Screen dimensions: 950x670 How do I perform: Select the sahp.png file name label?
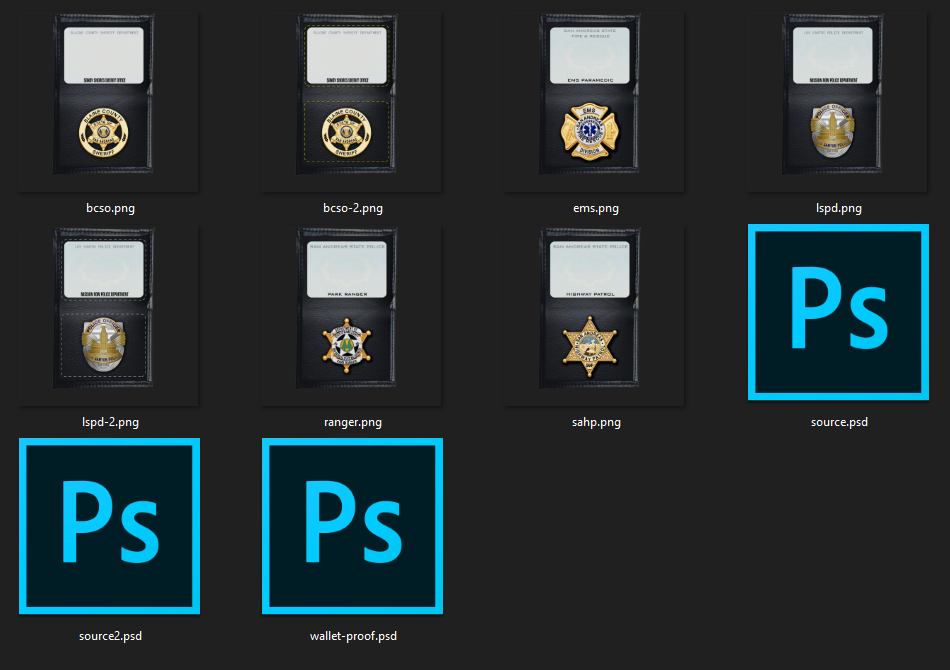(x=594, y=422)
